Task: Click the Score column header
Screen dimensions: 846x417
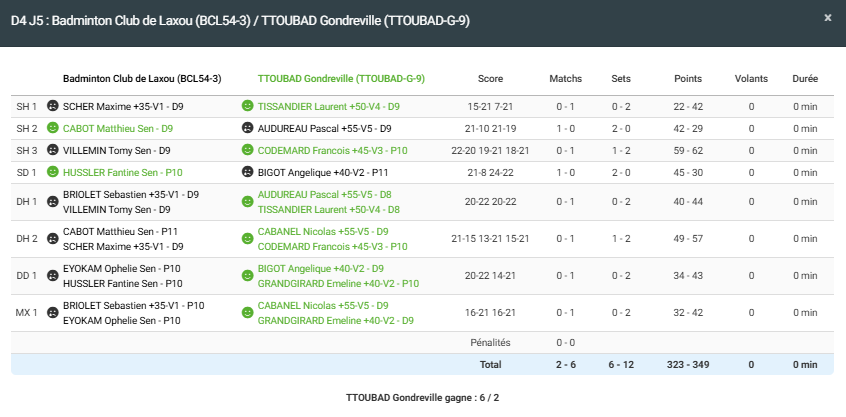Action: point(490,78)
